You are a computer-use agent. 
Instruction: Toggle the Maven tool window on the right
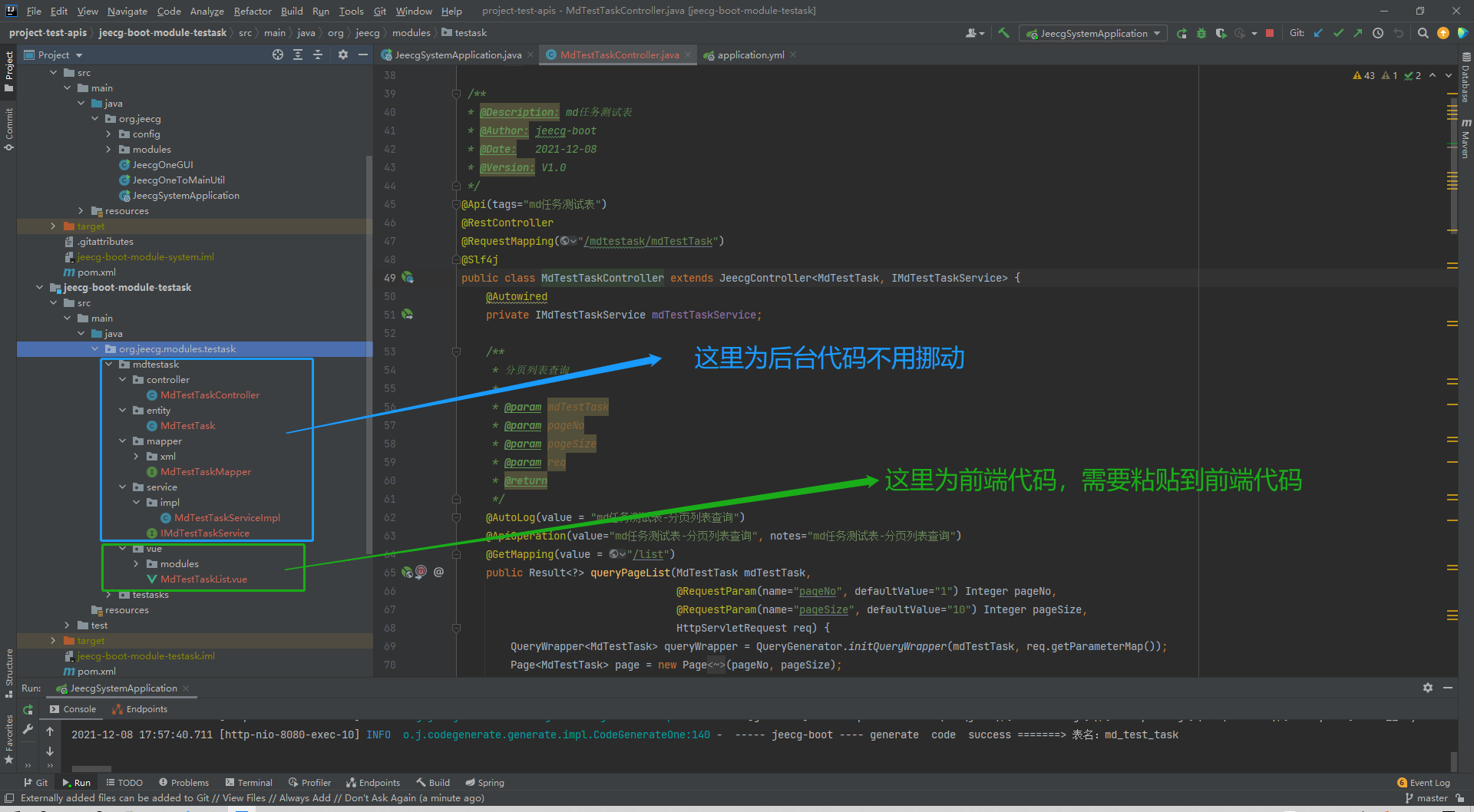1466,138
